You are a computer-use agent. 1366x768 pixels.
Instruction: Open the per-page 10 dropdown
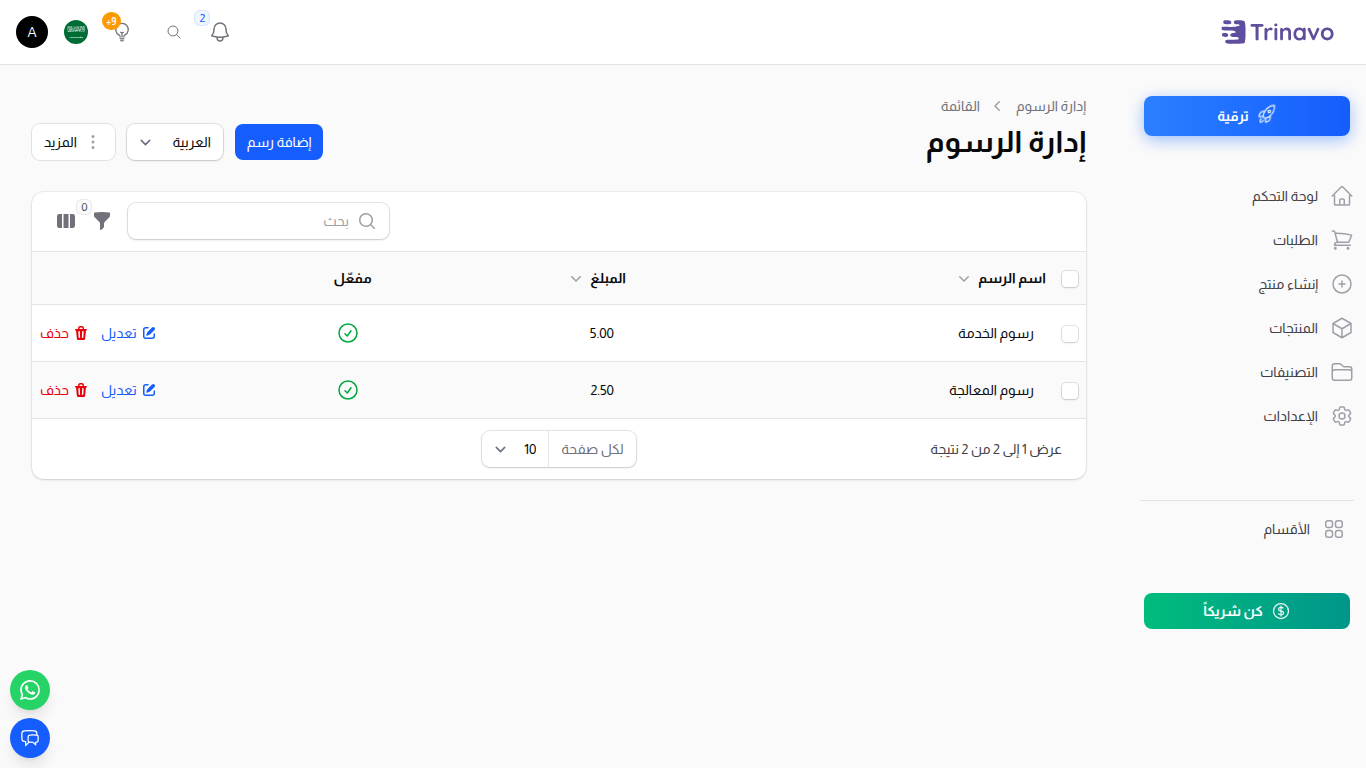point(515,449)
